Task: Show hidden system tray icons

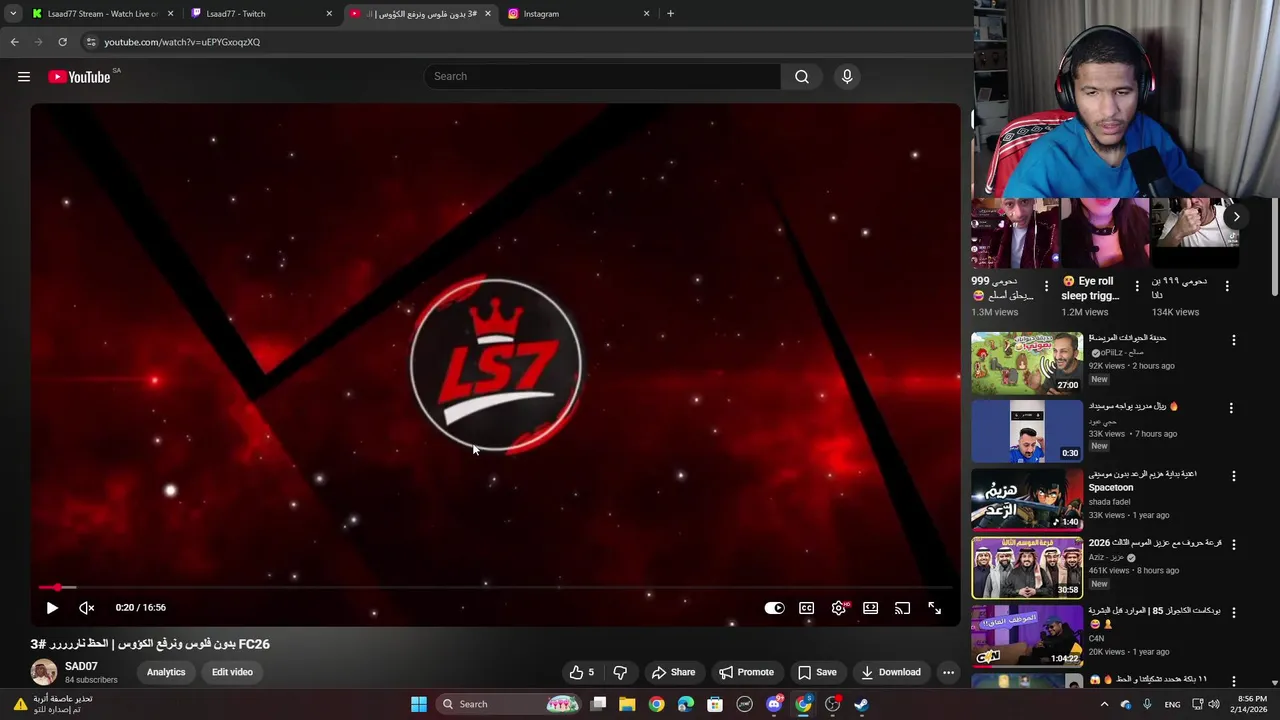Action: tap(1104, 704)
